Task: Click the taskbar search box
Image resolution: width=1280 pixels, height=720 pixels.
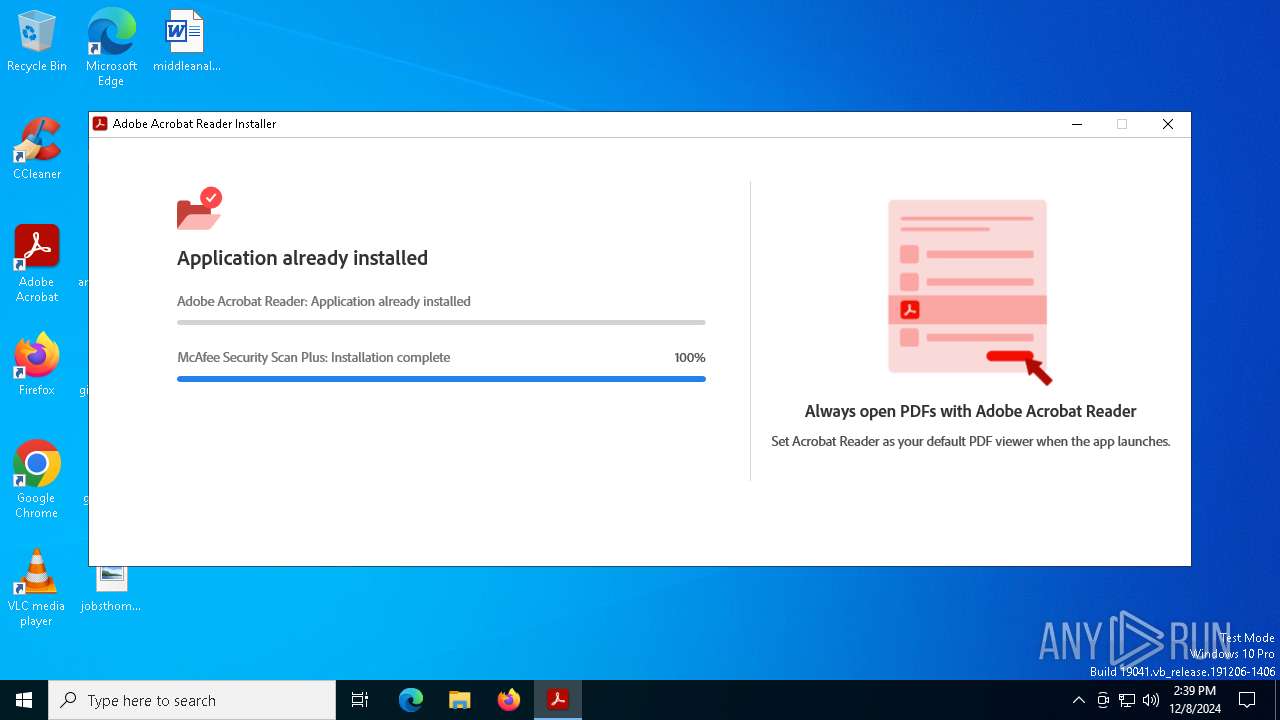Action: tap(192, 700)
